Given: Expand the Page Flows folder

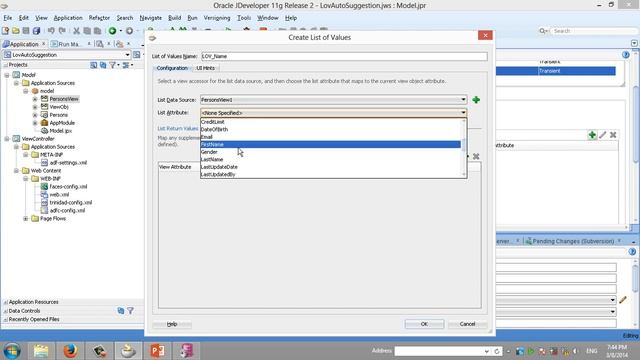Looking at the screenshot, I should (x=25, y=219).
